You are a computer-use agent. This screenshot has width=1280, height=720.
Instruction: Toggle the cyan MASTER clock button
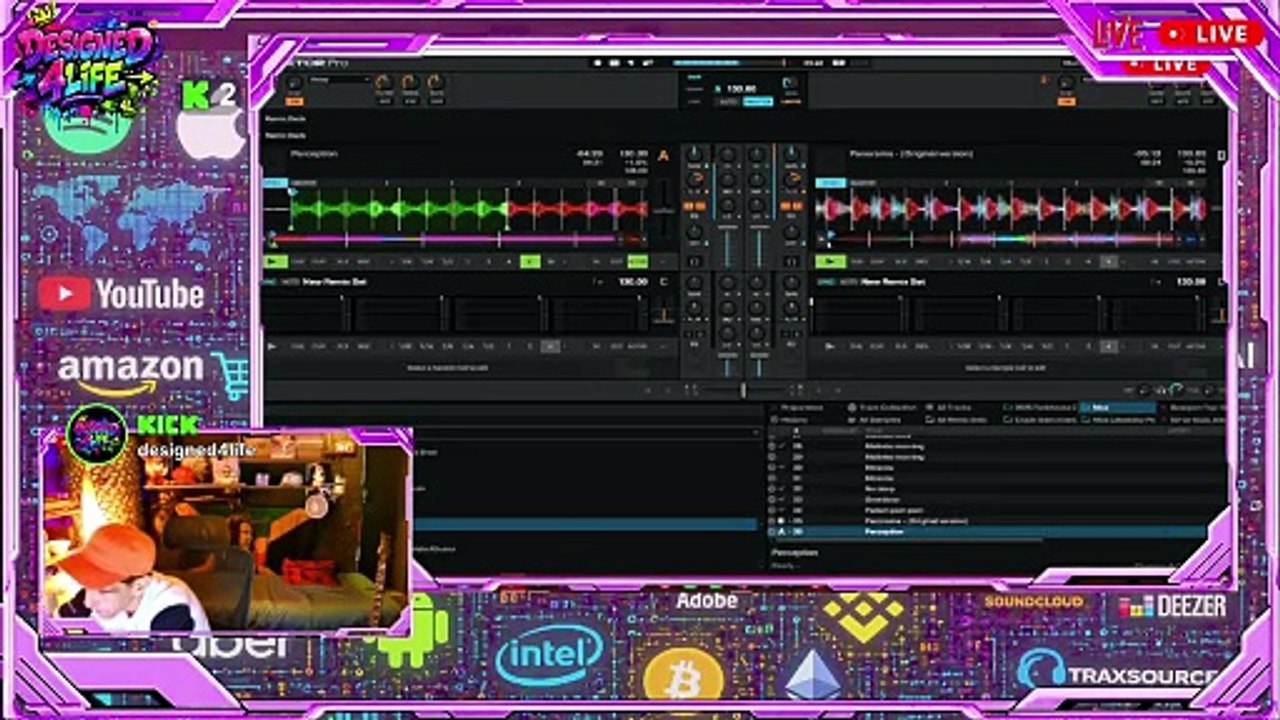pos(758,101)
